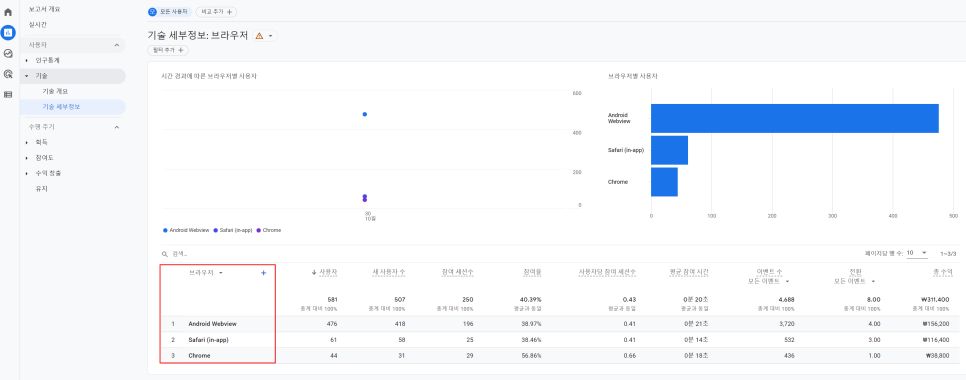Open the Home icon in left rail
The image size is (966, 380).
tap(8, 12)
